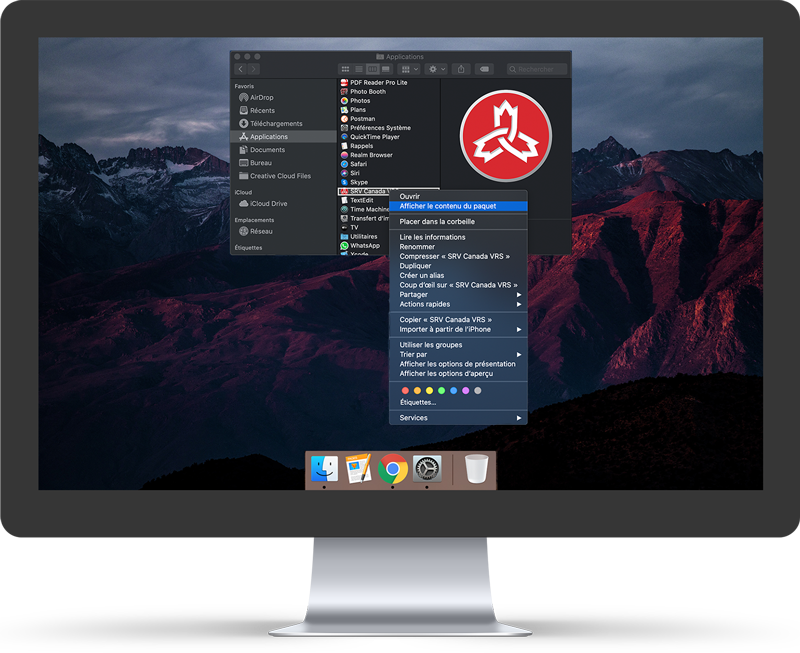This screenshot has height=653, width=800.
Task: Choose Coup d'œil sur « SRV Canada VRS »
Action: click(x=458, y=285)
